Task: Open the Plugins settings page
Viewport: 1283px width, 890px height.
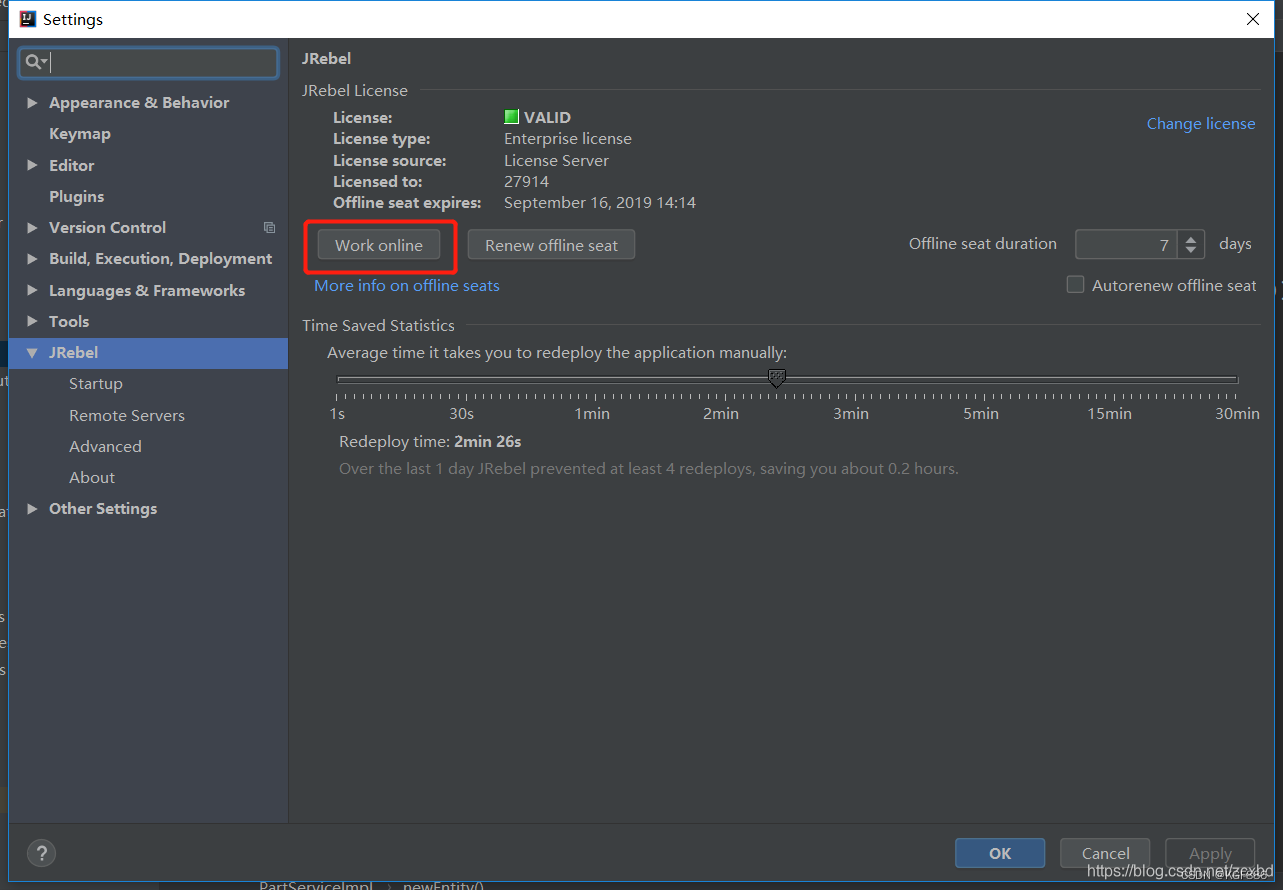Action: [x=77, y=197]
